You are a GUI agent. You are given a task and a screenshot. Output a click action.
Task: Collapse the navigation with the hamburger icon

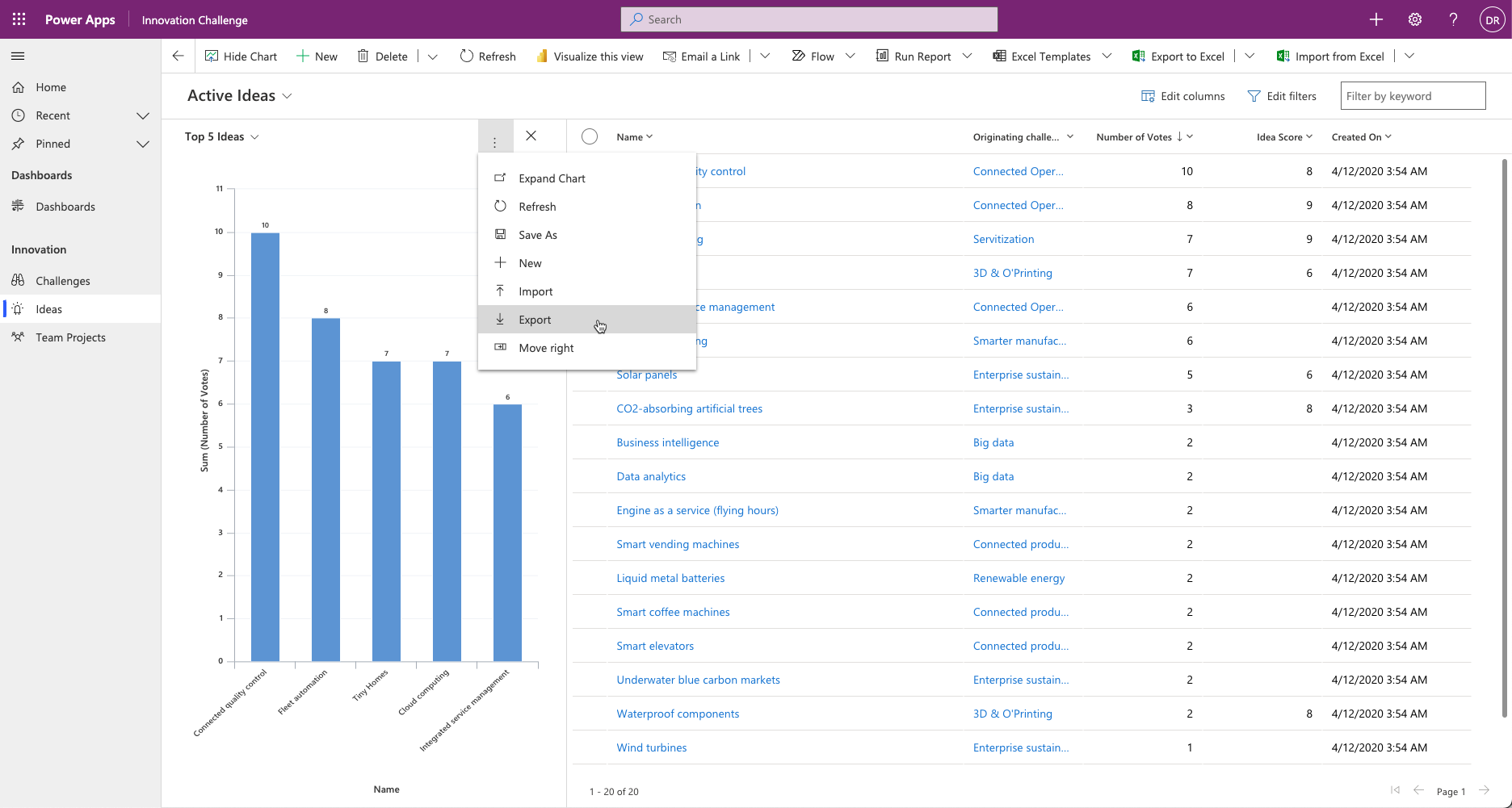pos(17,56)
